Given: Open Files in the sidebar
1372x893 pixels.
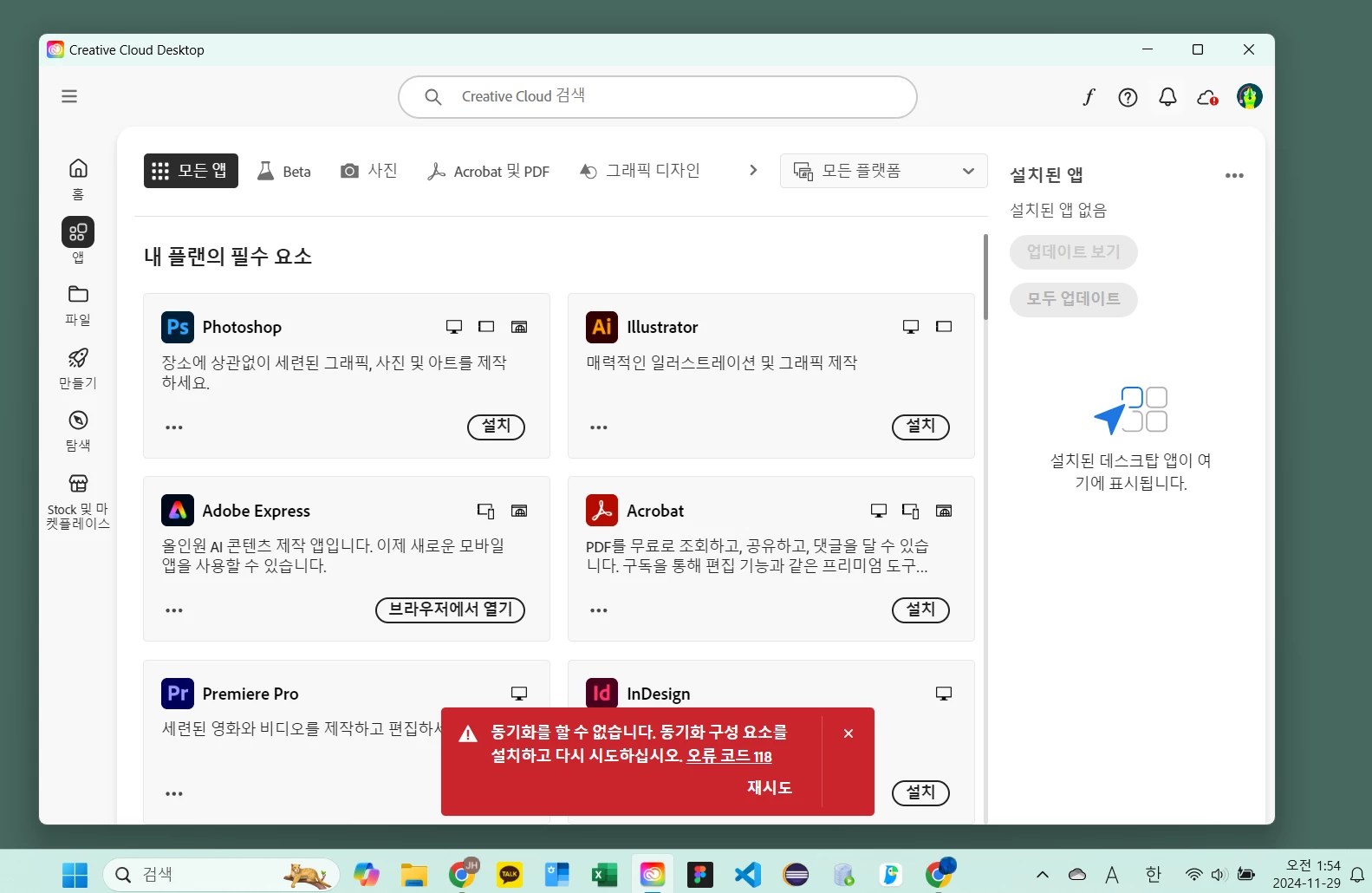Looking at the screenshot, I should [78, 304].
